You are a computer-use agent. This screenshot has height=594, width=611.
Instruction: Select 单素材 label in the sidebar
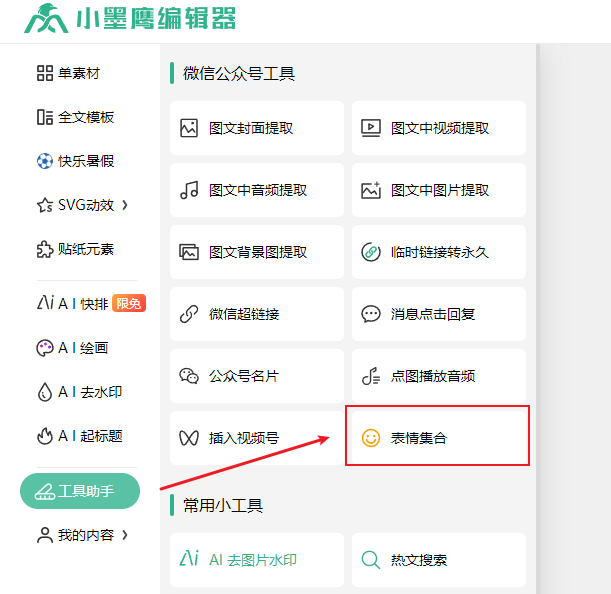[79, 73]
